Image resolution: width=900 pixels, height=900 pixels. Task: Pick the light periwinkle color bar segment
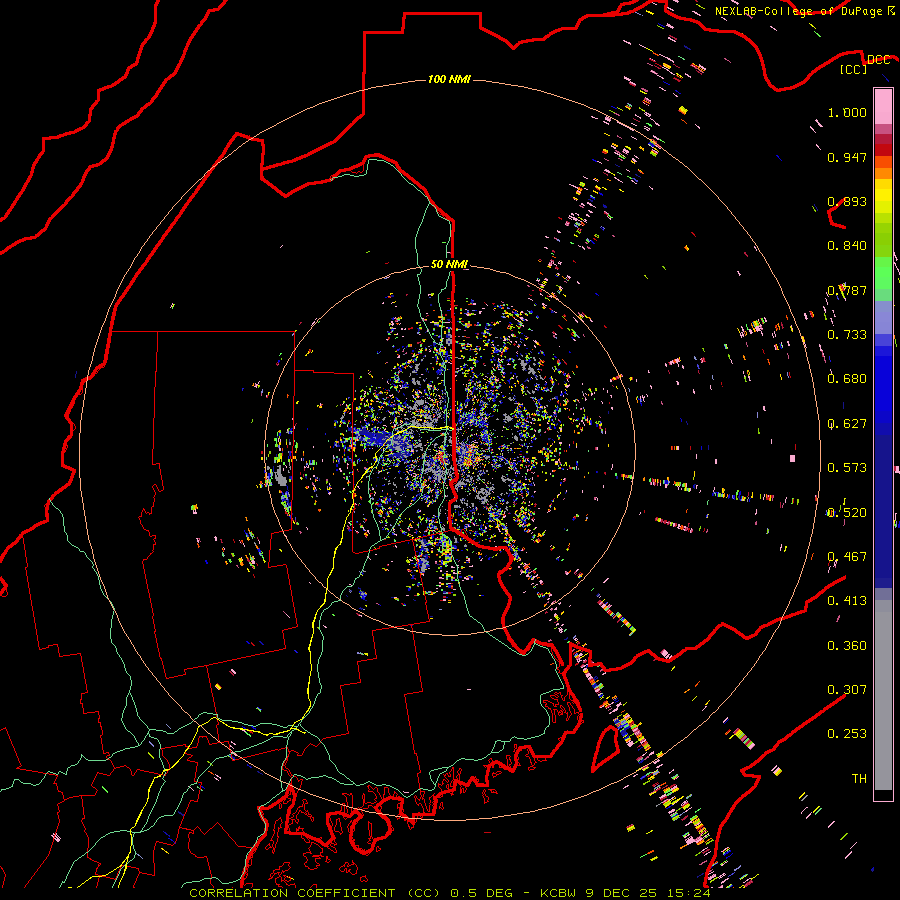tap(883, 317)
